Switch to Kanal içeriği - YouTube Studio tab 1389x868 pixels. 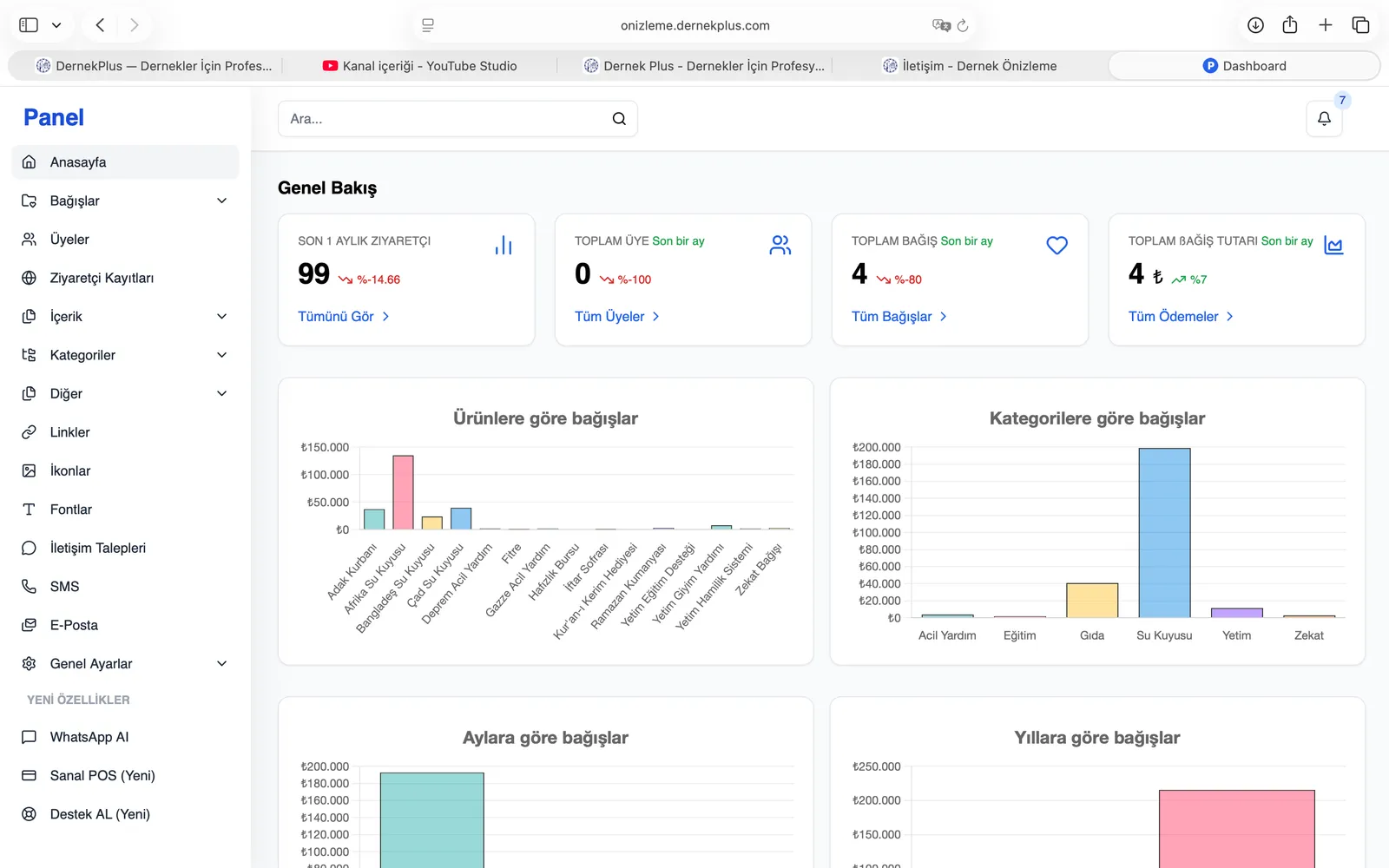(x=420, y=66)
